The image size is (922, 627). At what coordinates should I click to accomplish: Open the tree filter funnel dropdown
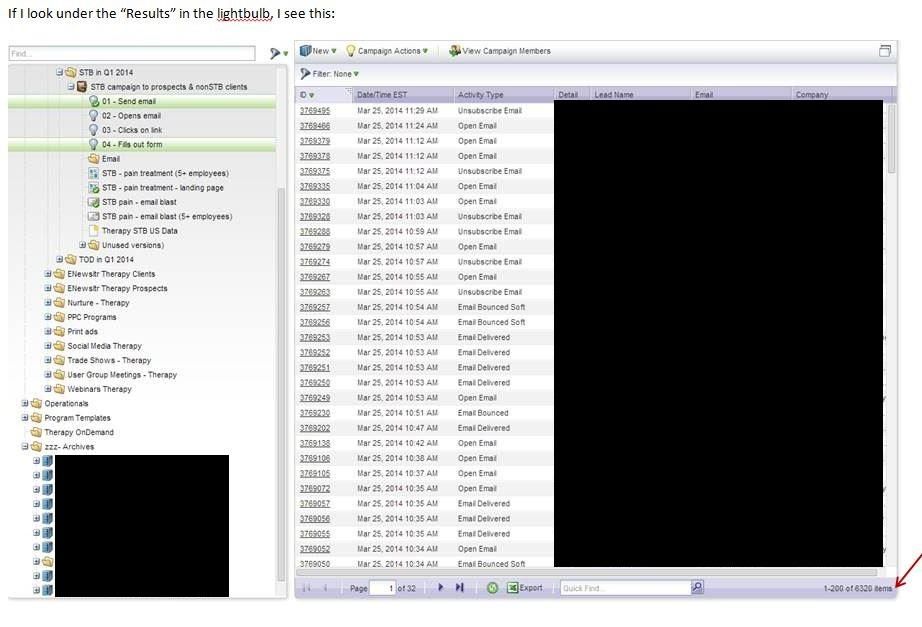coord(275,54)
